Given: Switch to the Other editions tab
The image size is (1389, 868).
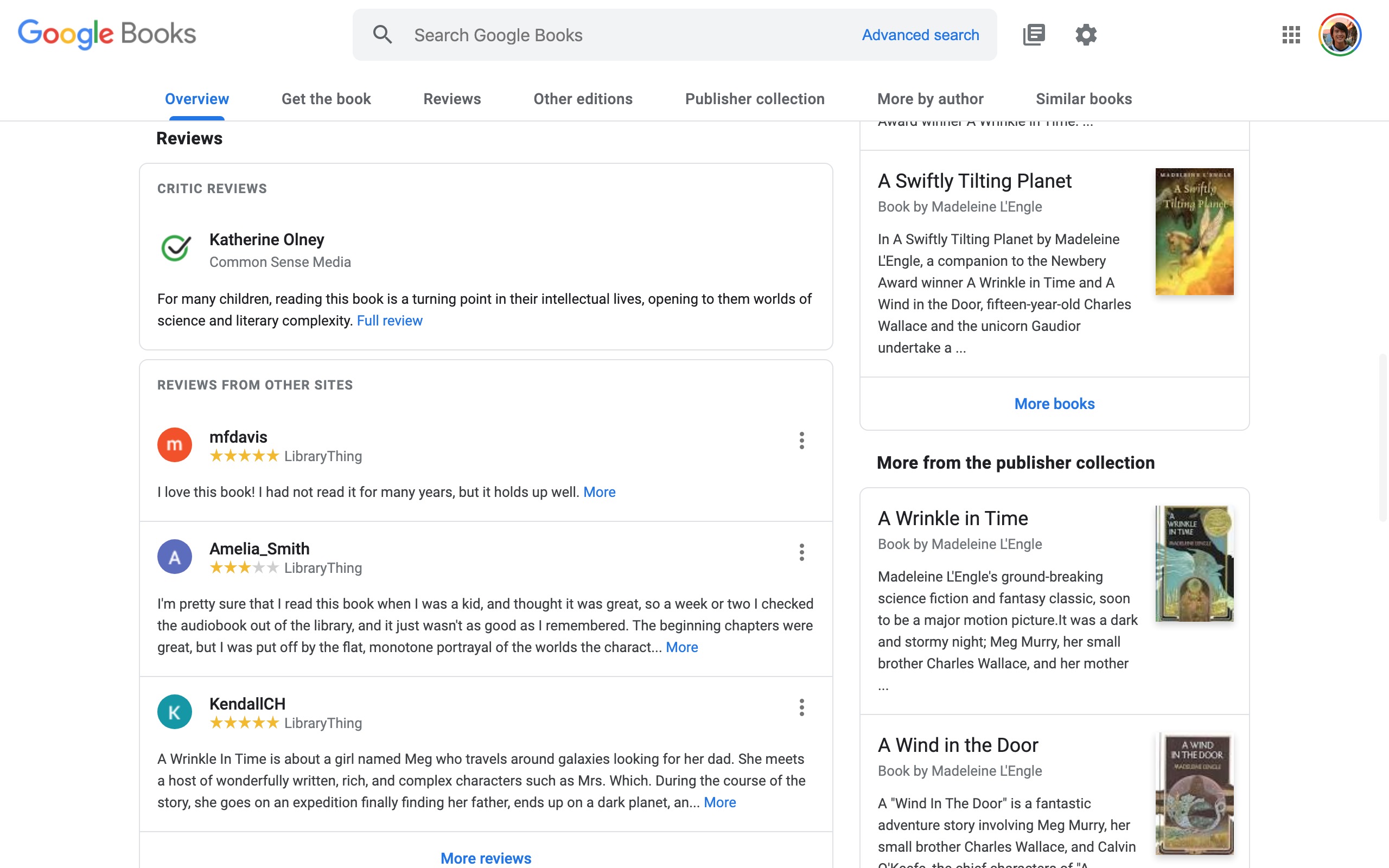Looking at the screenshot, I should [583, 99].
